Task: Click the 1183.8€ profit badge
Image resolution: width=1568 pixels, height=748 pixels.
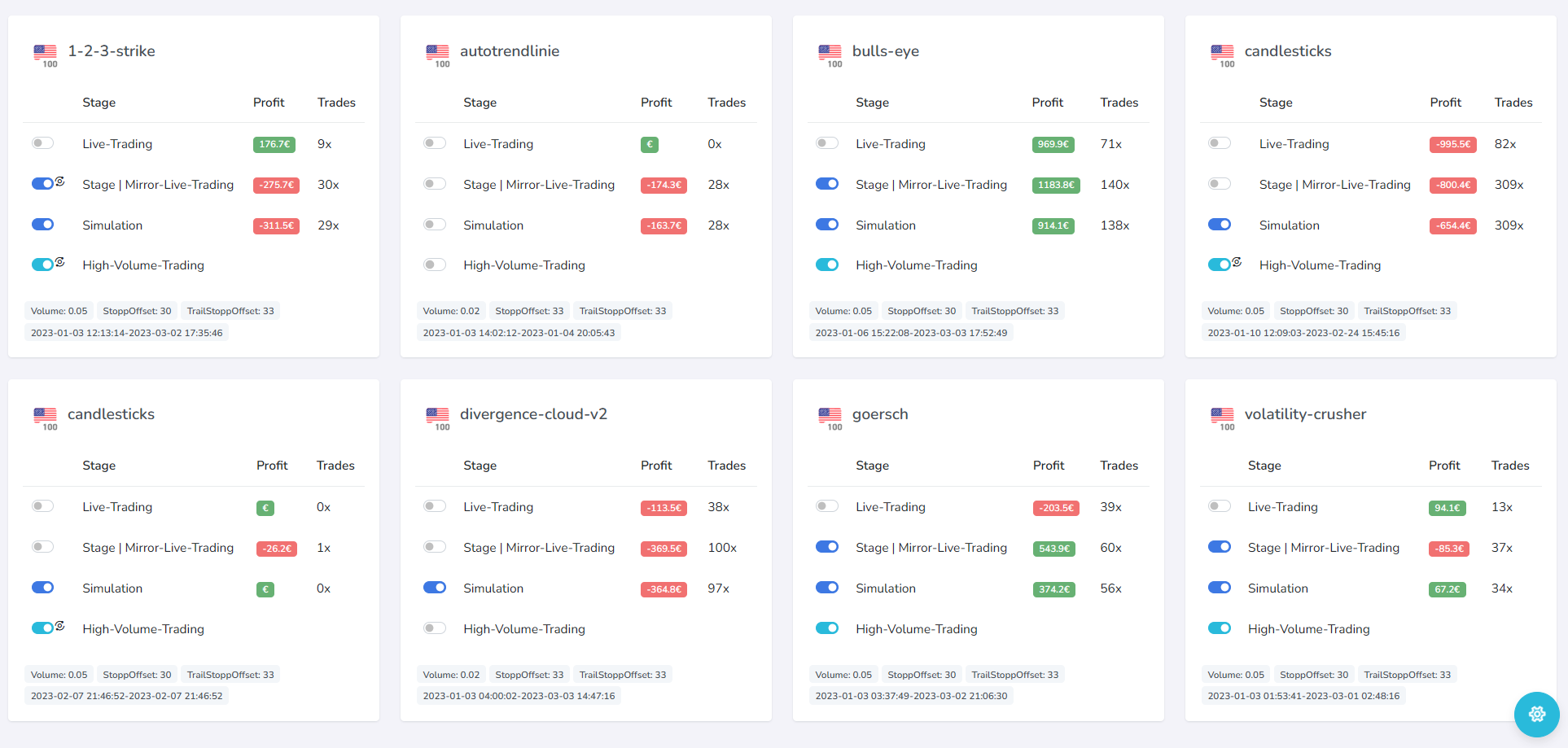Action: (1056, 185)
